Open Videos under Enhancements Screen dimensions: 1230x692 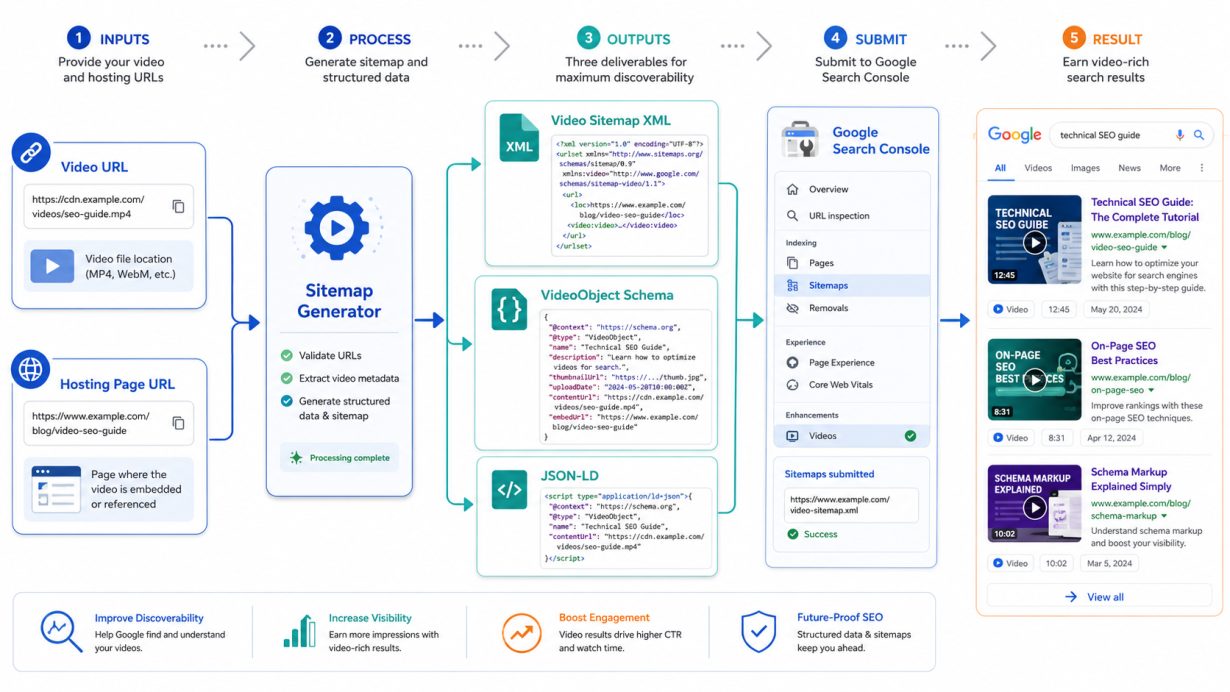(852, 436)
